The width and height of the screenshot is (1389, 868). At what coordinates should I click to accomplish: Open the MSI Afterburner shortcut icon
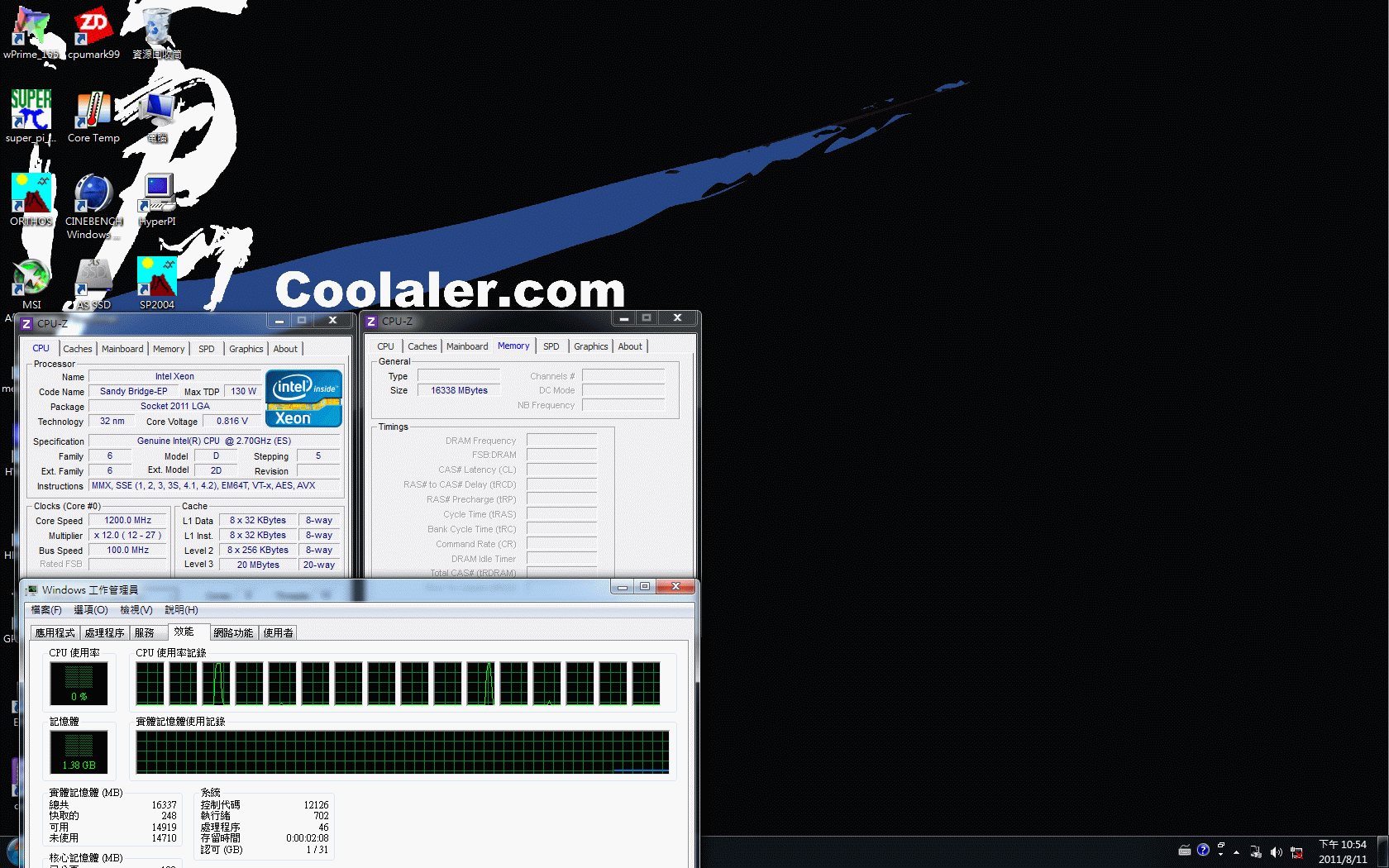tap(31, 277)
